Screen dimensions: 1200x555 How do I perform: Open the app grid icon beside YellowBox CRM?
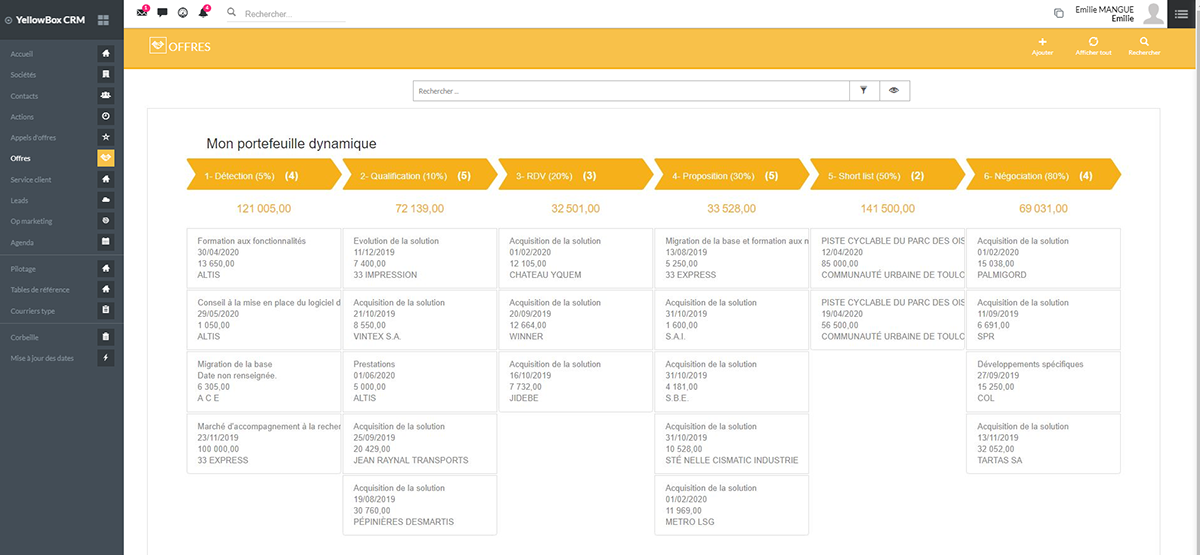tap(104, 20)
